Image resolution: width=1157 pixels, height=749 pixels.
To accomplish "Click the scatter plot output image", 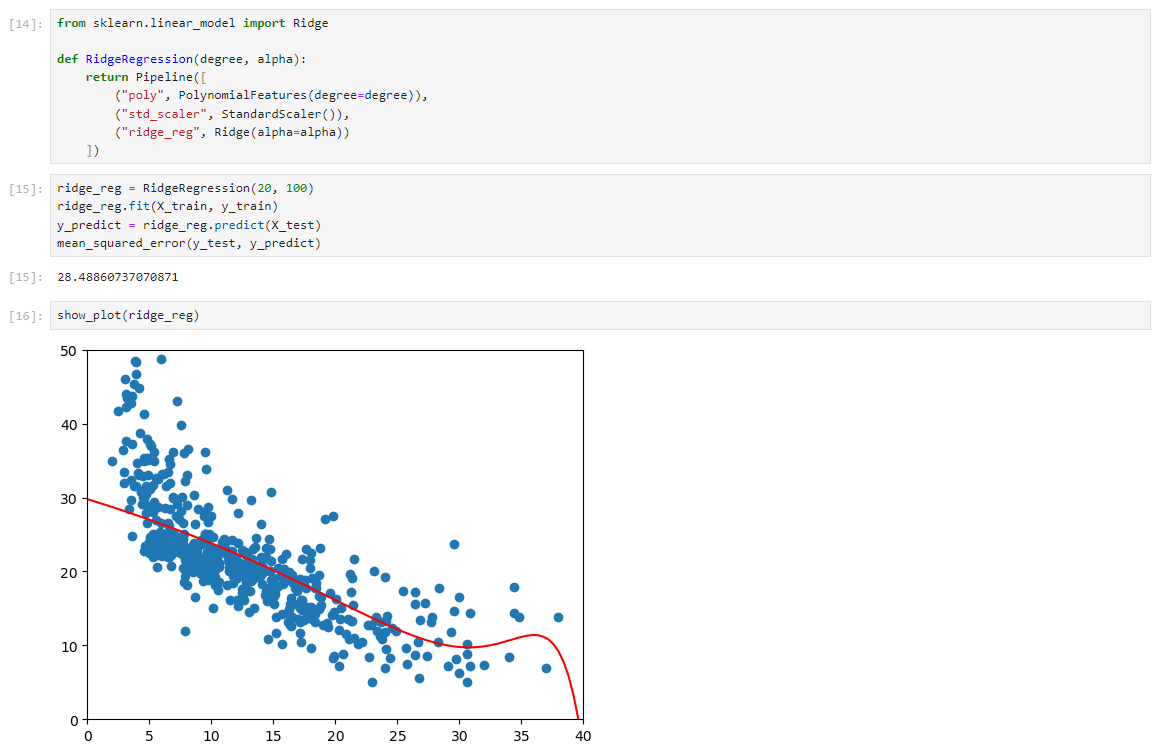I will pos(325,544).
